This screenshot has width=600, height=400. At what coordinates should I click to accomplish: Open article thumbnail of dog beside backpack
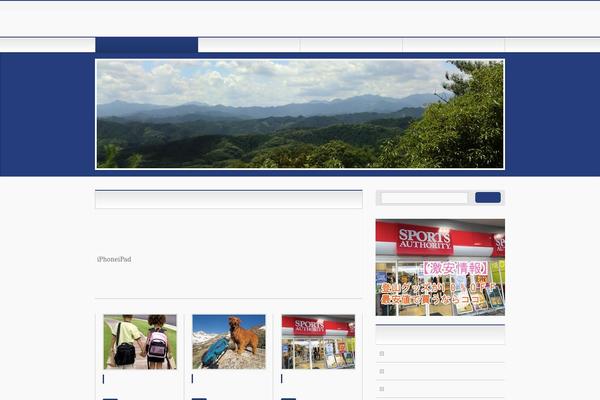(x=229, y=342)
